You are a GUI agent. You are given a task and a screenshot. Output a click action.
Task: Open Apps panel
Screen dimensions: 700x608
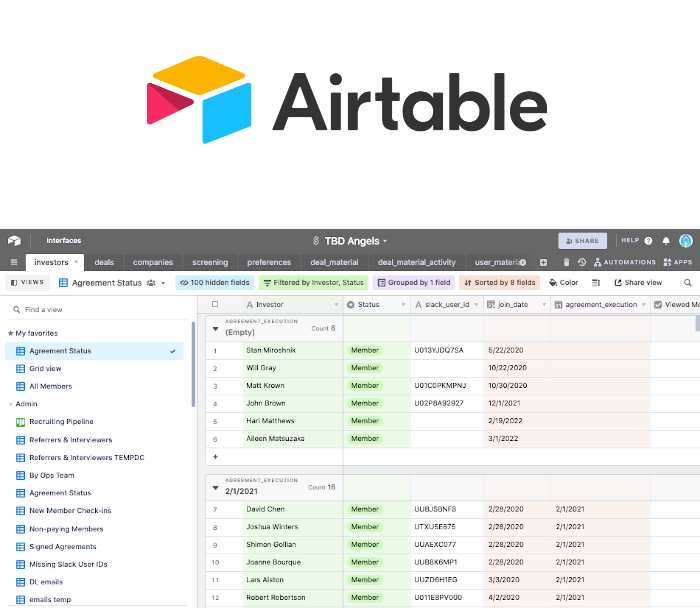678,262
